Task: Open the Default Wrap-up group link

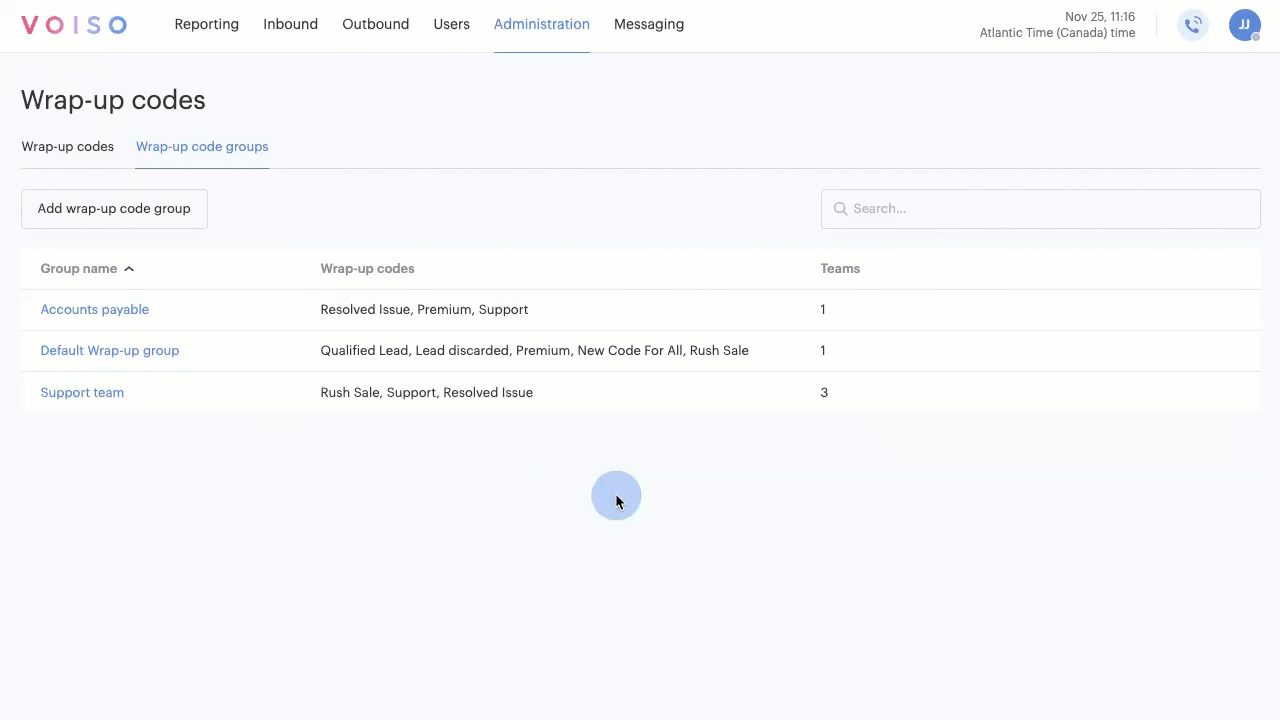Action: 109,350
